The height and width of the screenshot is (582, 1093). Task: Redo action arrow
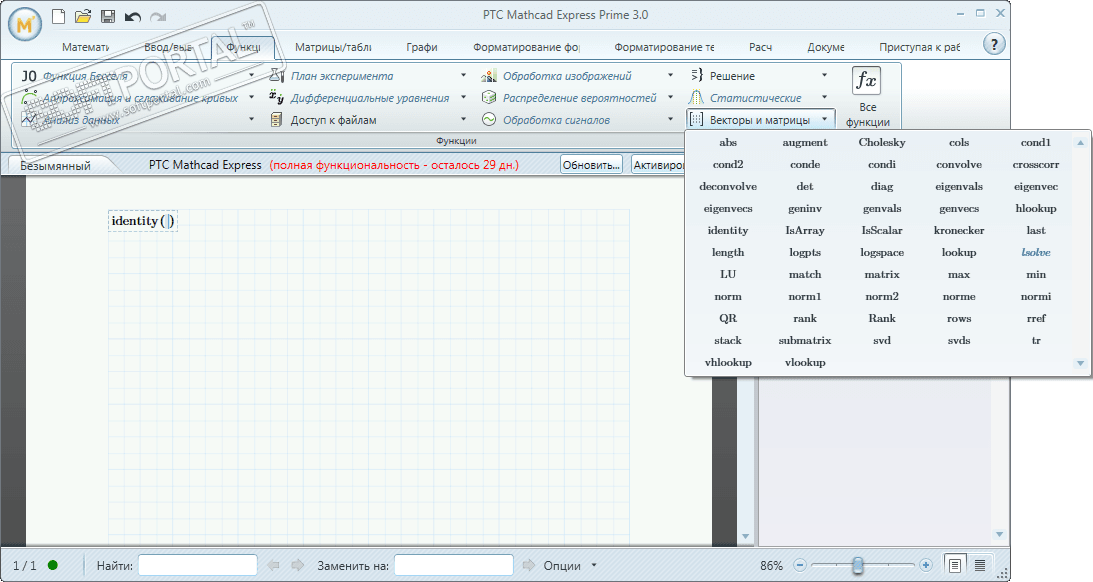[158, 17]
